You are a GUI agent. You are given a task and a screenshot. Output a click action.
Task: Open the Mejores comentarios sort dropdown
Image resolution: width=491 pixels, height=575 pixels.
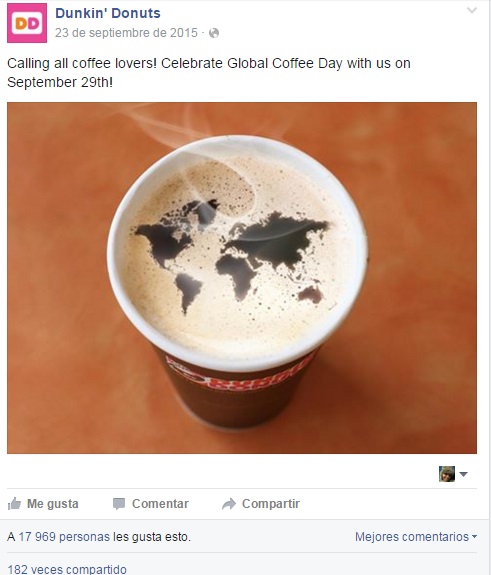click(416, 537)
